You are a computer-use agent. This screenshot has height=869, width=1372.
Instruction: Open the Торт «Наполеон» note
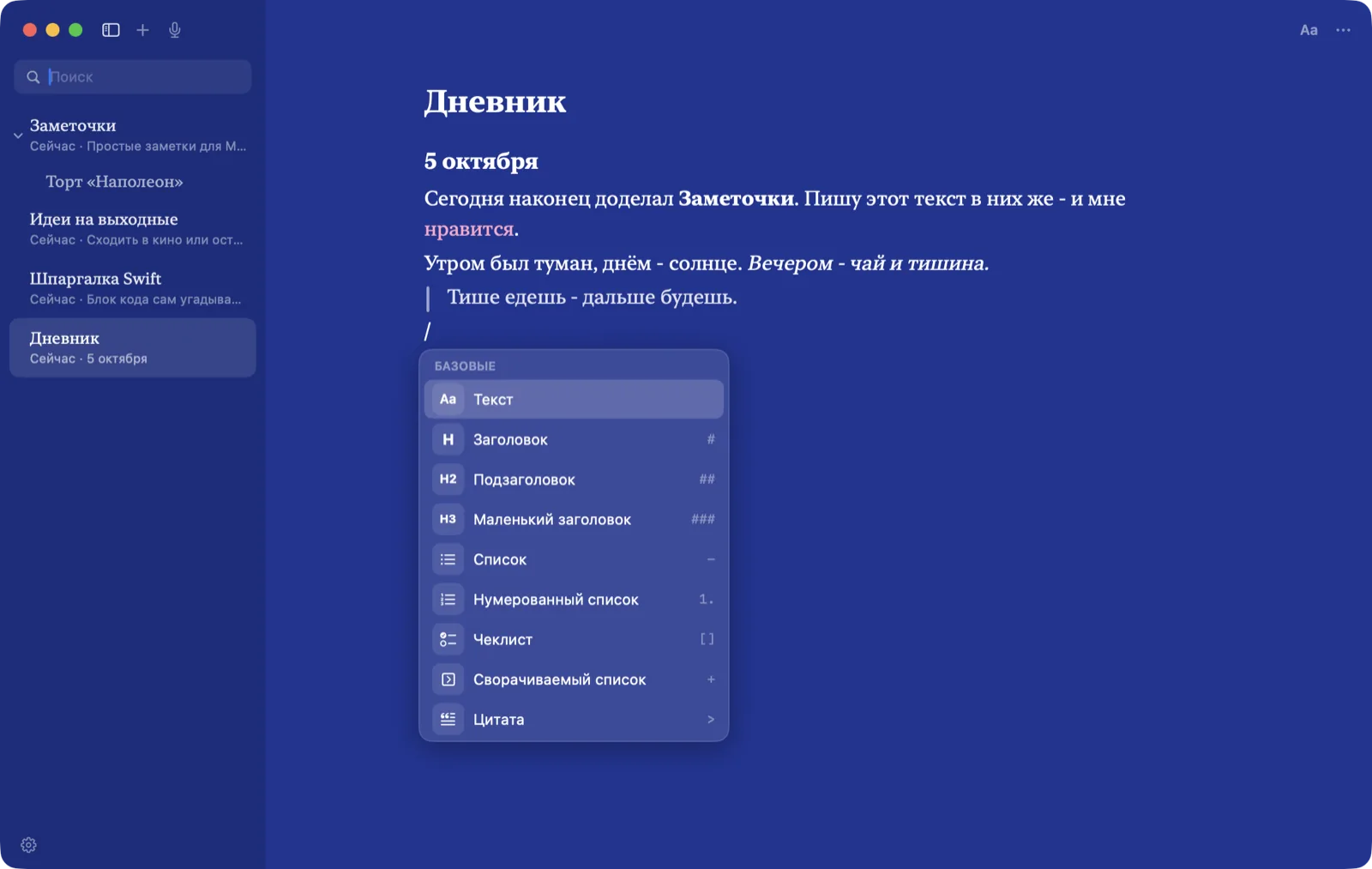(133, 182)
